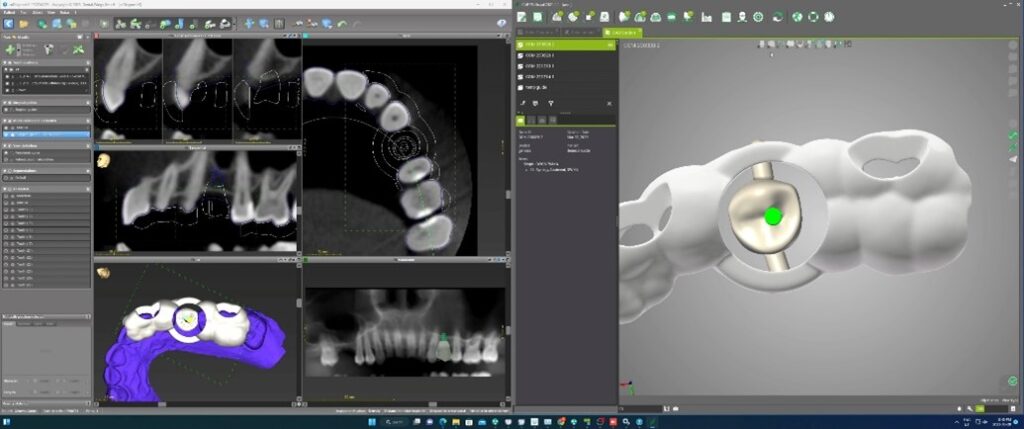Open dropdown arrow beside the green plus
Image resolution: width=1024 pixels, height=429 pixels.
point(18,50)
